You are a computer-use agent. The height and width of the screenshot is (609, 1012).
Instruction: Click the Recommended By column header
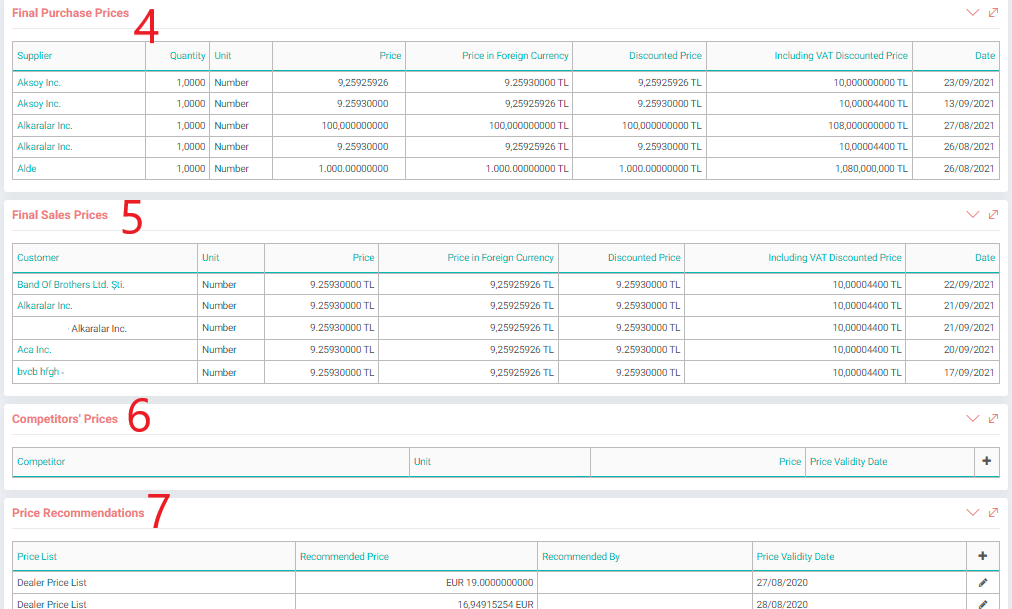[580, 556]
